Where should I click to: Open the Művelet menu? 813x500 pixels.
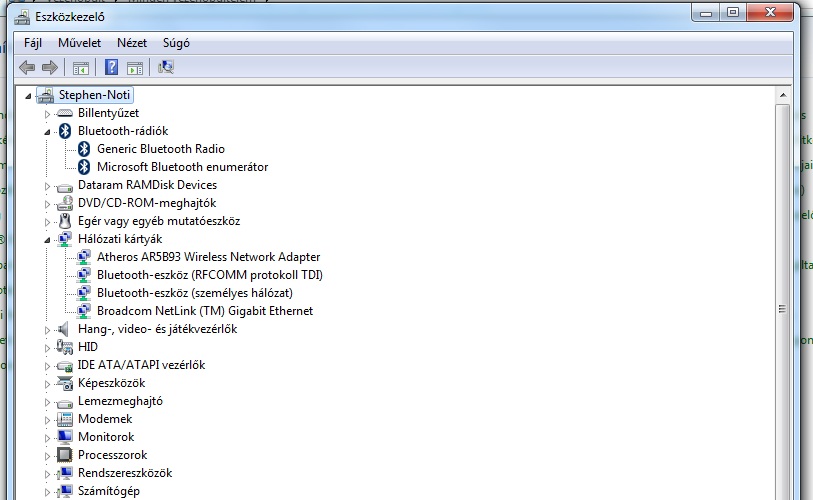(79, 43)
